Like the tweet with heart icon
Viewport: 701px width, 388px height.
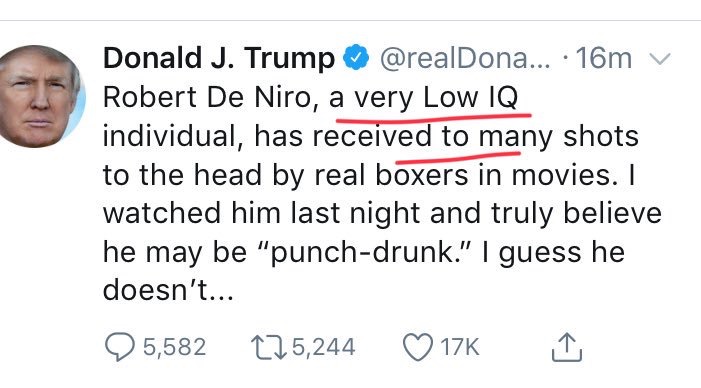pos(418,347)
